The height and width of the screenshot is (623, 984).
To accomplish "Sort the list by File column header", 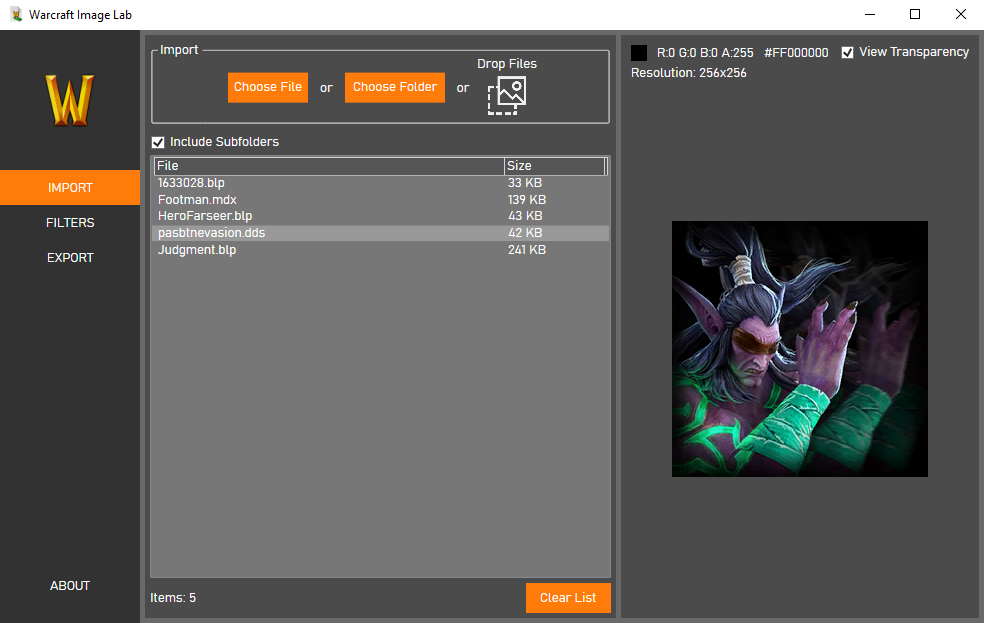I will (329, 166).
